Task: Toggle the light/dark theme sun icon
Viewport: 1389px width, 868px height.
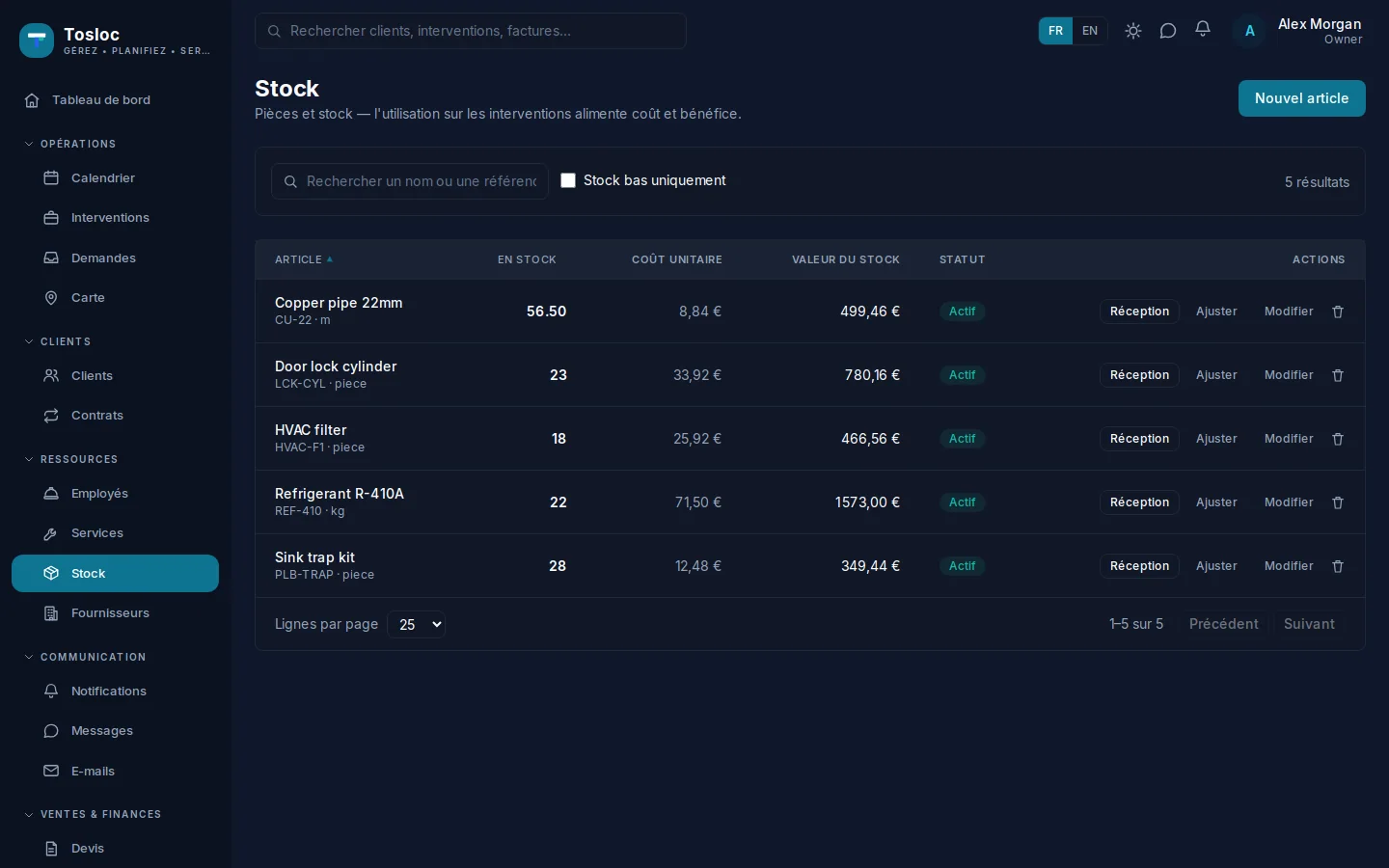Action: pos(1133,31)
